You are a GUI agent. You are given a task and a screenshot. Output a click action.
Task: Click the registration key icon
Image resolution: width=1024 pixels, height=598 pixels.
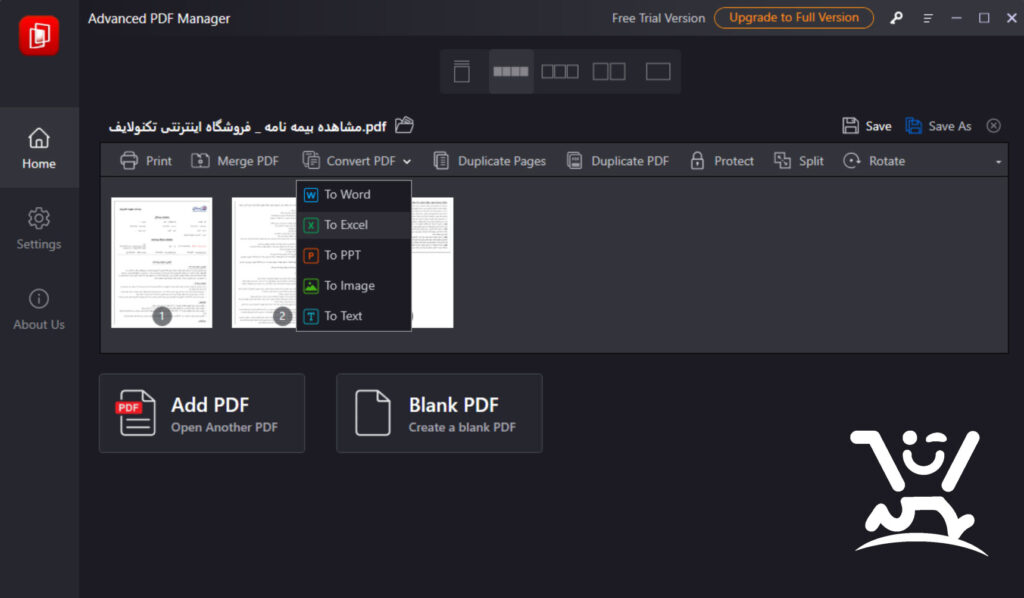[x=897, y=18]
